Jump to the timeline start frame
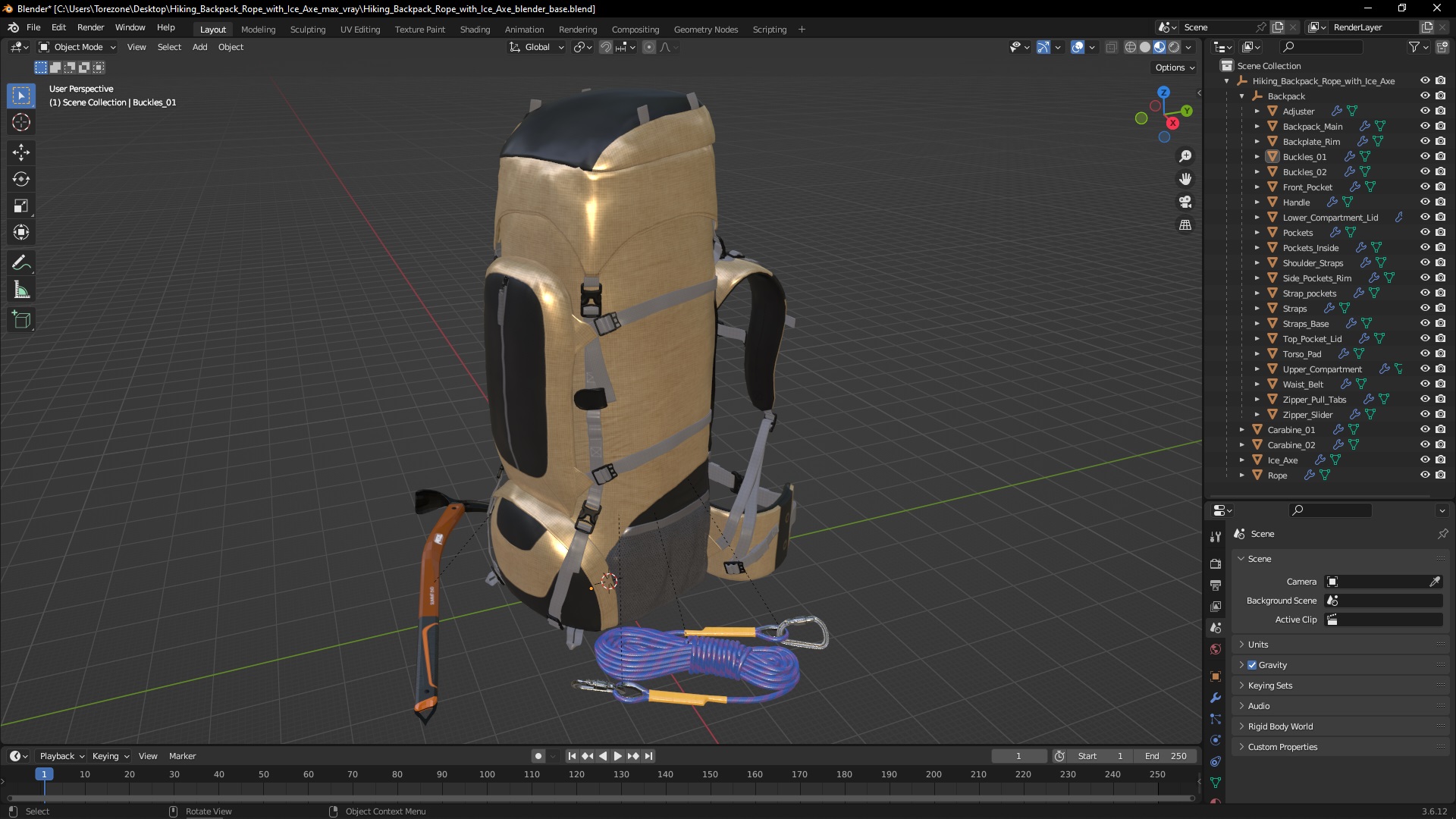This screenshot has height=819, width=1456. [572, 756]
